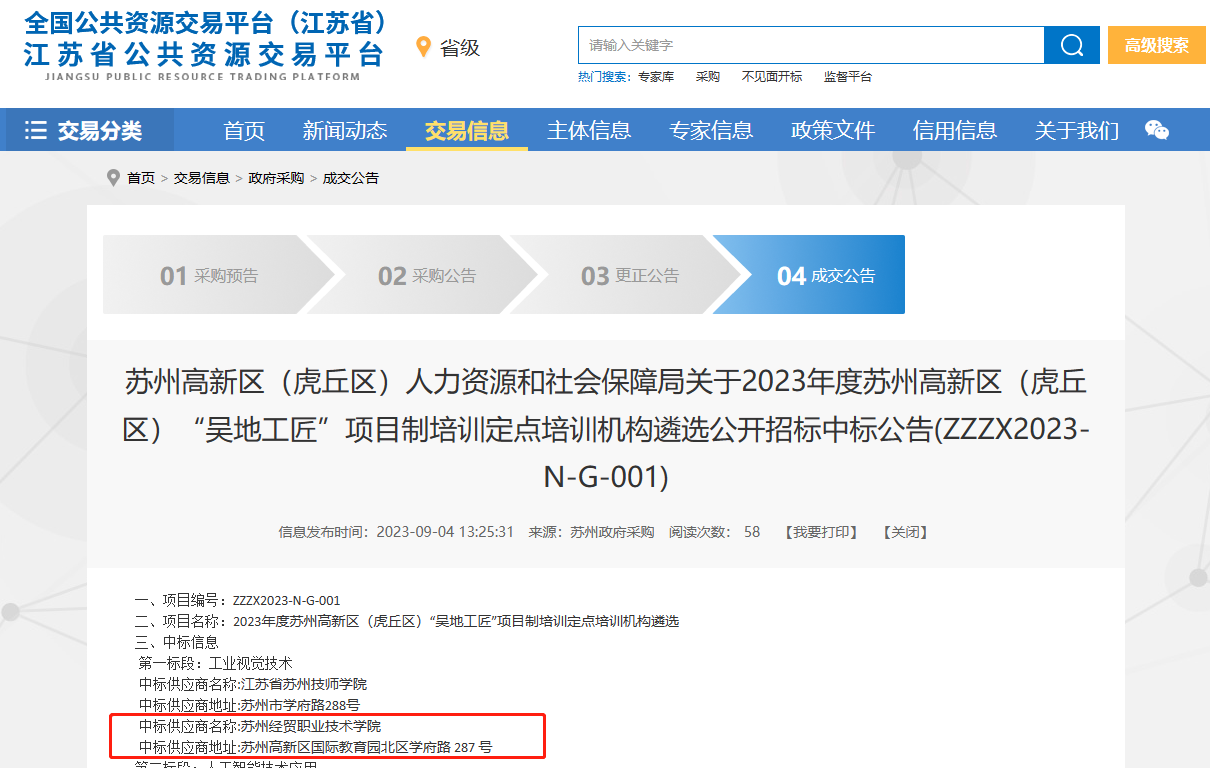Click the 采购 hot search link
The image size is (1210, 768).
pyautogui.click(x=708, y=77)
